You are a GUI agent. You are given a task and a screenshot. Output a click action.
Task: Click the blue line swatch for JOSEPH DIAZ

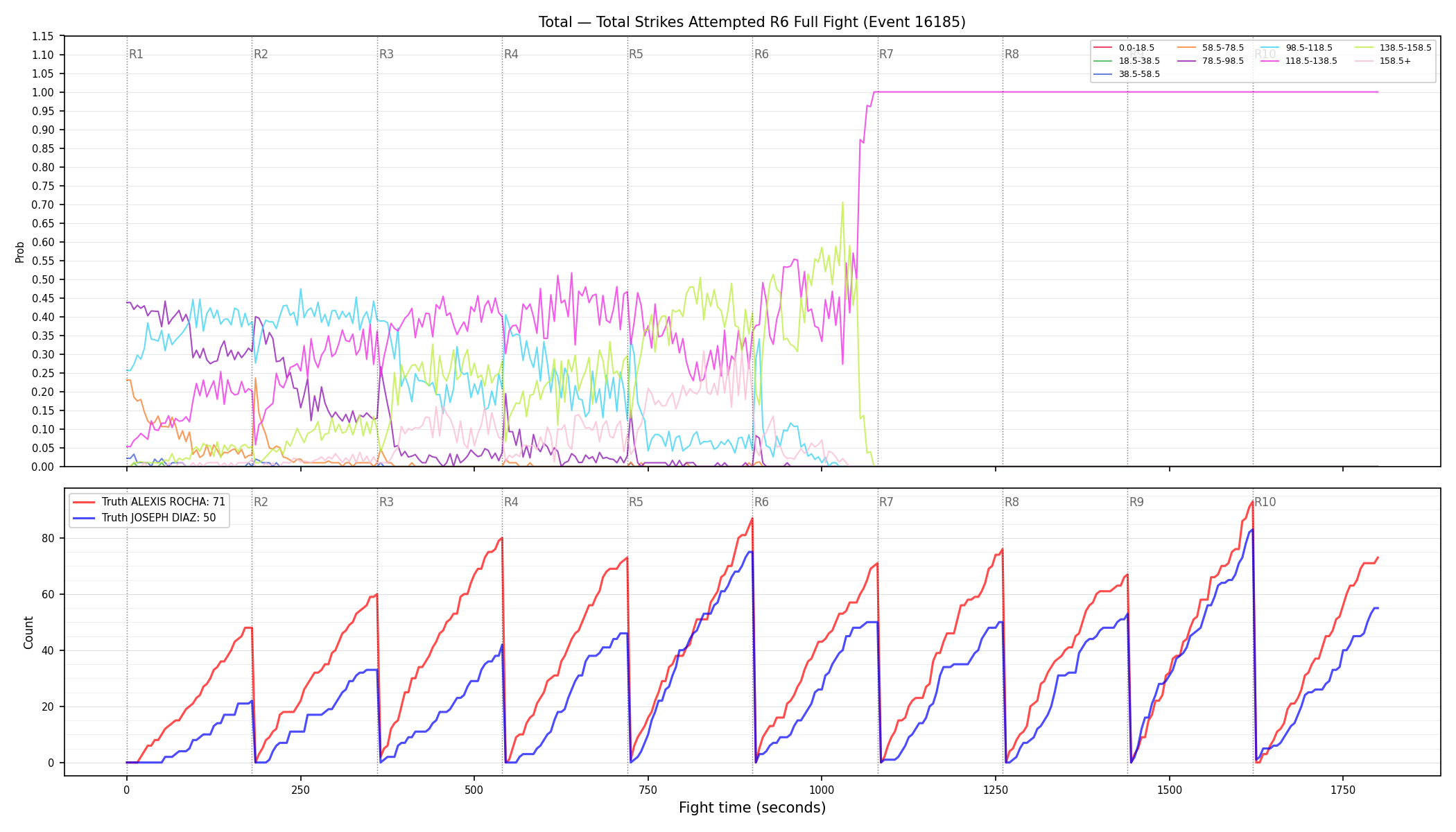pyautogui.click(x=84, y=518)
